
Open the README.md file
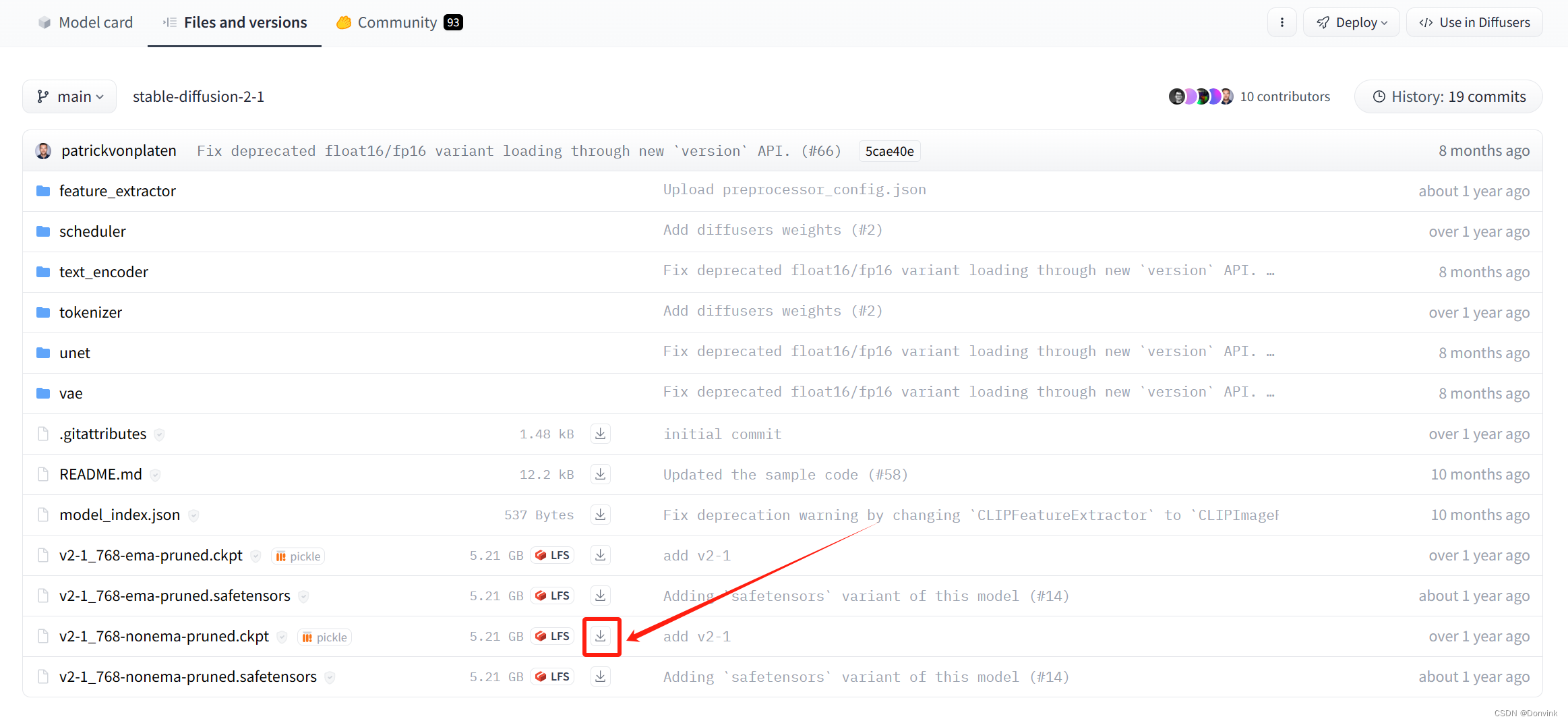(x=100, y=474)
